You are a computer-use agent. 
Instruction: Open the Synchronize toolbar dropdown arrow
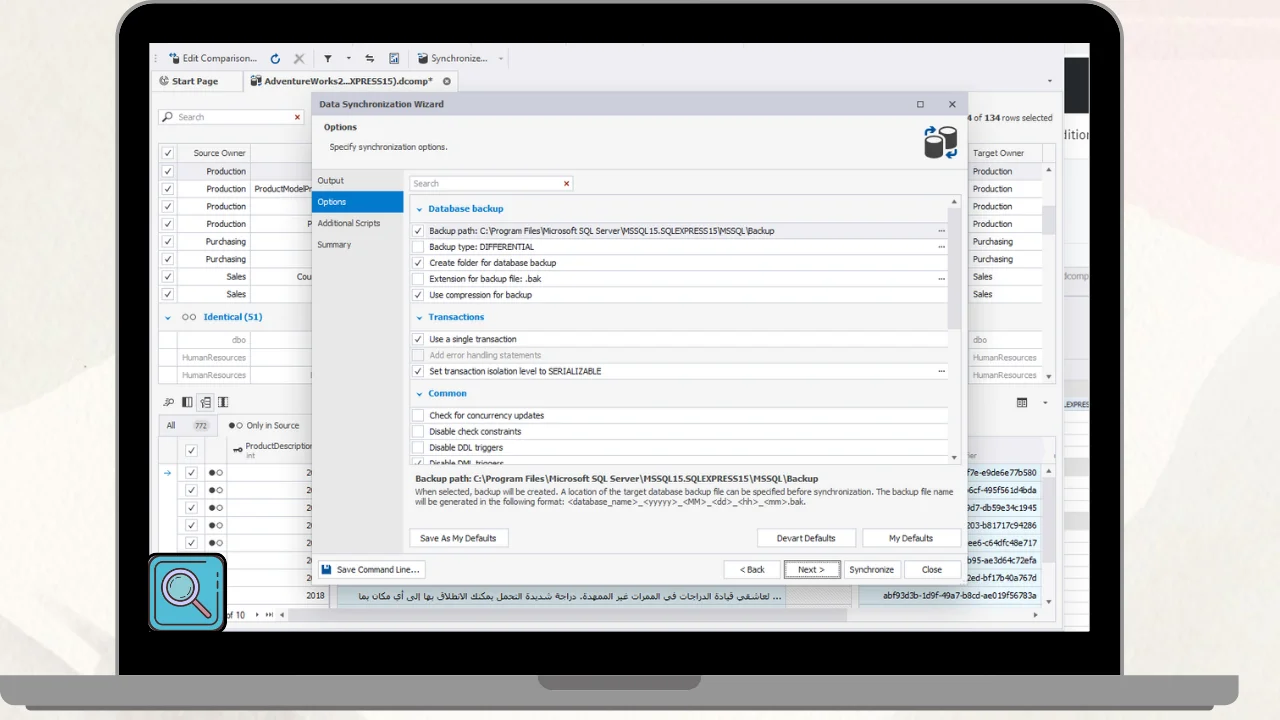(x=501, y=59)
